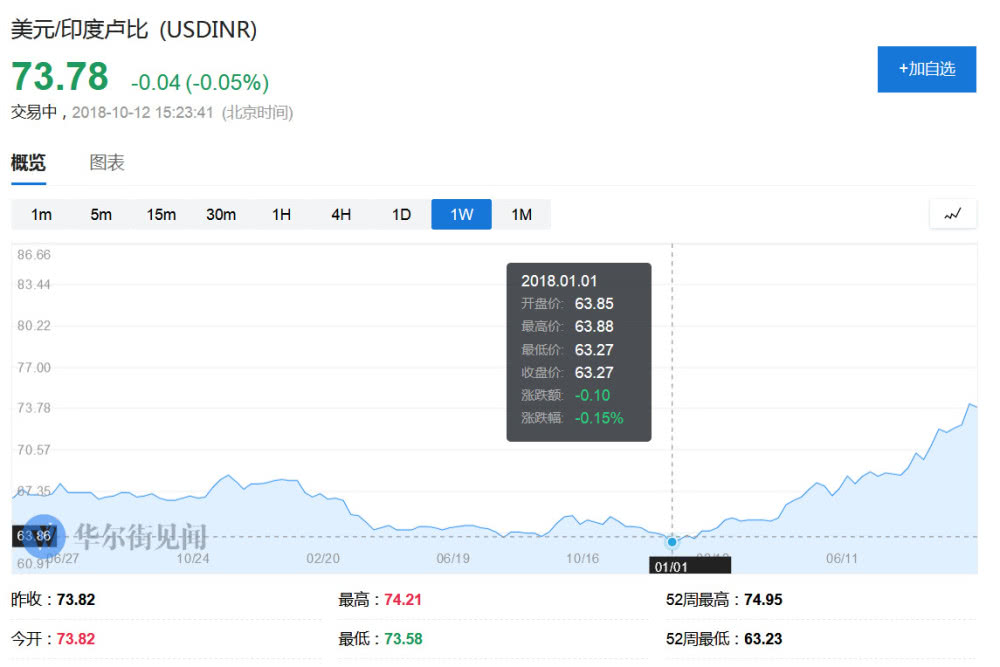Click the 01/01 crosshair date label
The width and height of the screenshot is (1000, 667).
pyautogui.click(x=689, y=566)
